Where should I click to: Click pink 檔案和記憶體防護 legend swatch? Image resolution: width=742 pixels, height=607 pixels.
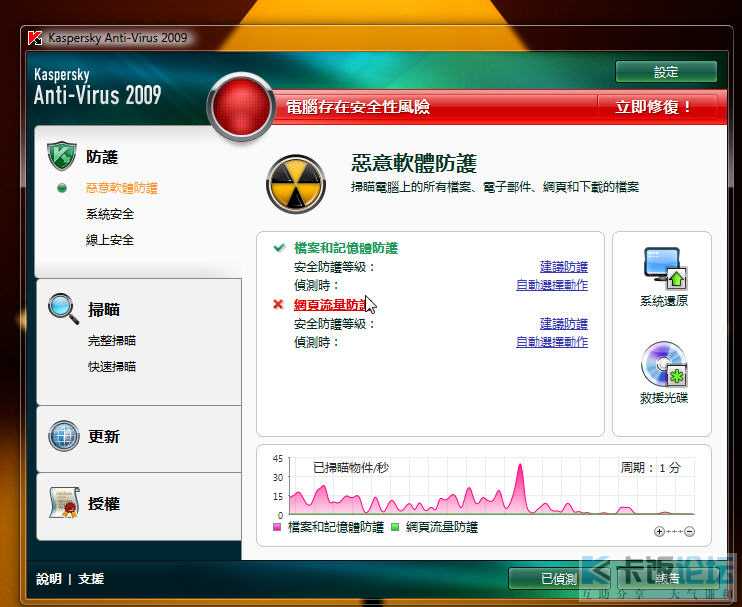coord(277,527)
